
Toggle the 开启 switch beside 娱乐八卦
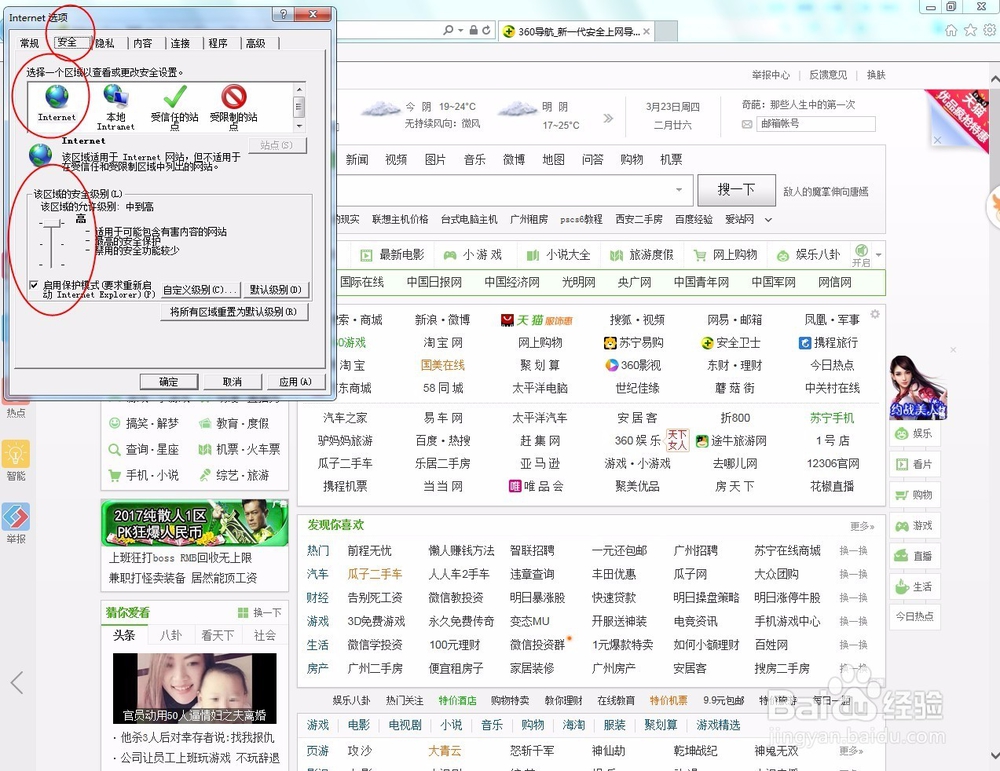click(x=861, y=254)
